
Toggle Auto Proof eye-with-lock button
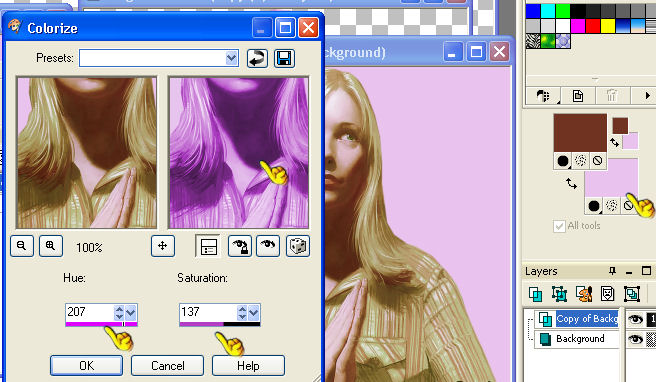[x=240, y=246]
